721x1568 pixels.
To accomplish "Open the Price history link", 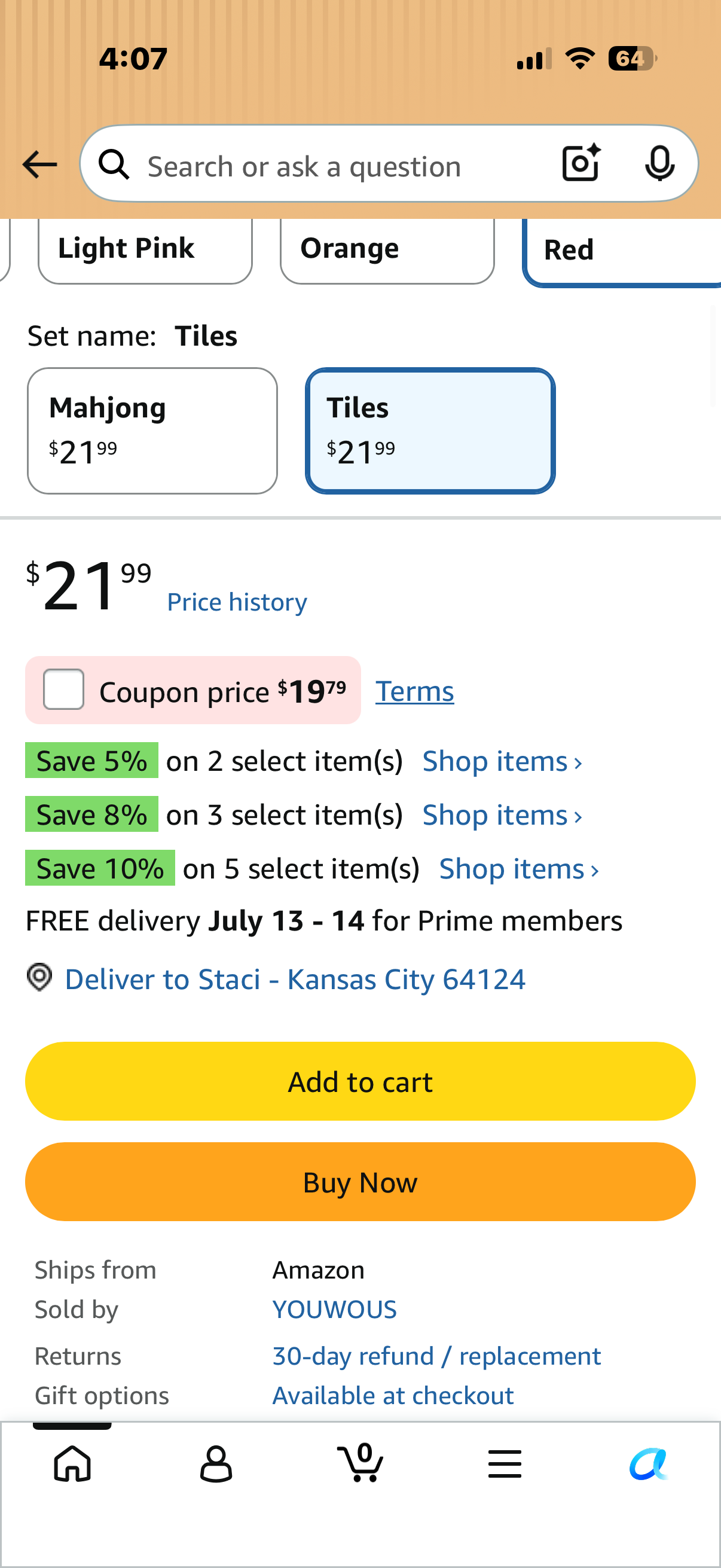I will click(237, 602).
